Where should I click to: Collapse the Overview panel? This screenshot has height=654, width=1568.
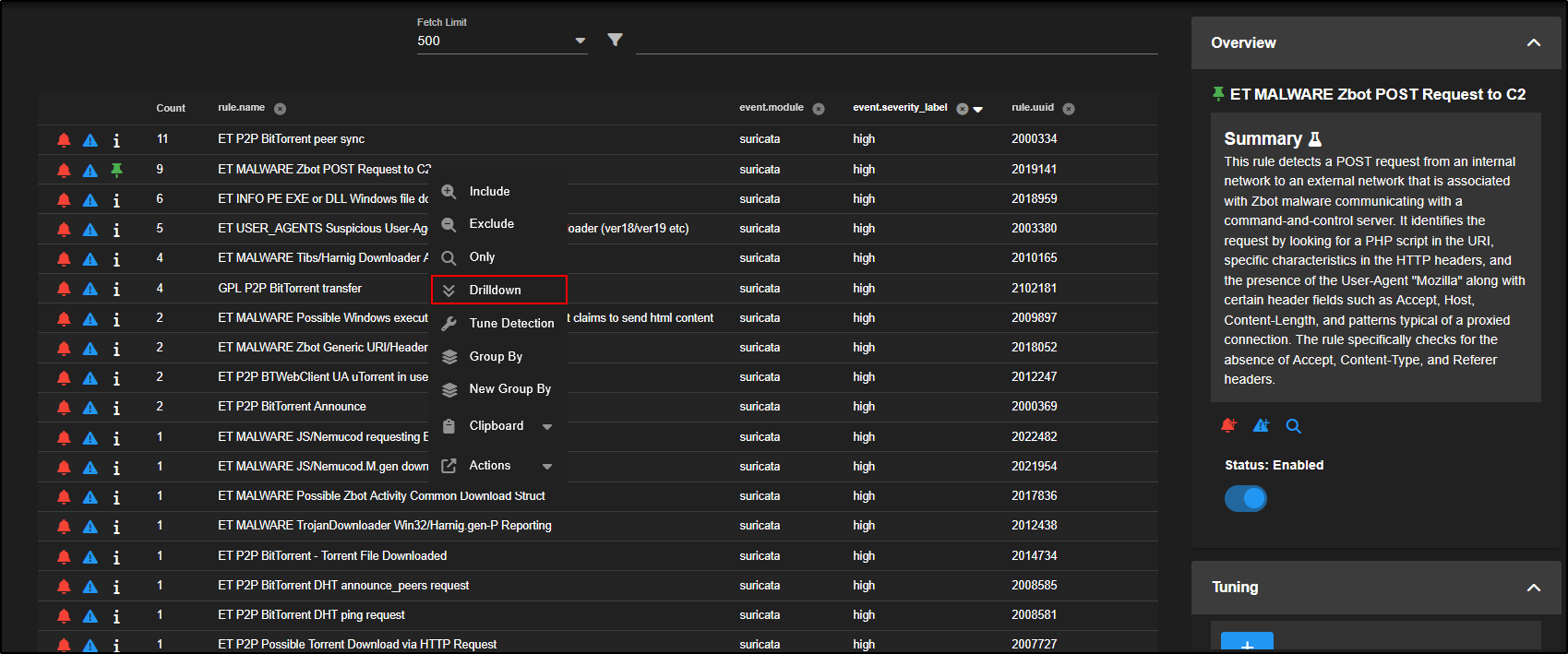[1533, 43]
